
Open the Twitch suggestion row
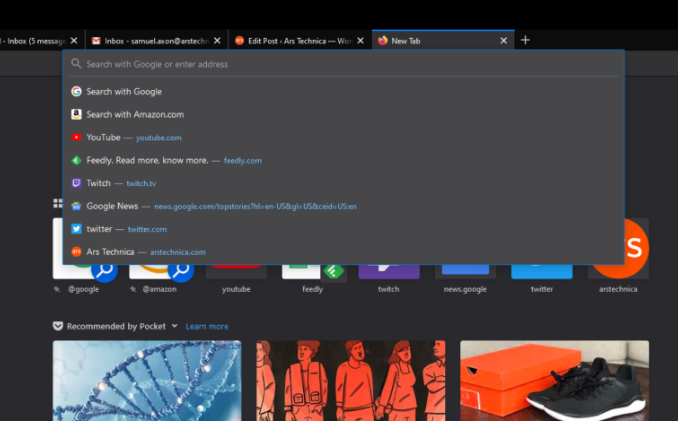point(344,183)
